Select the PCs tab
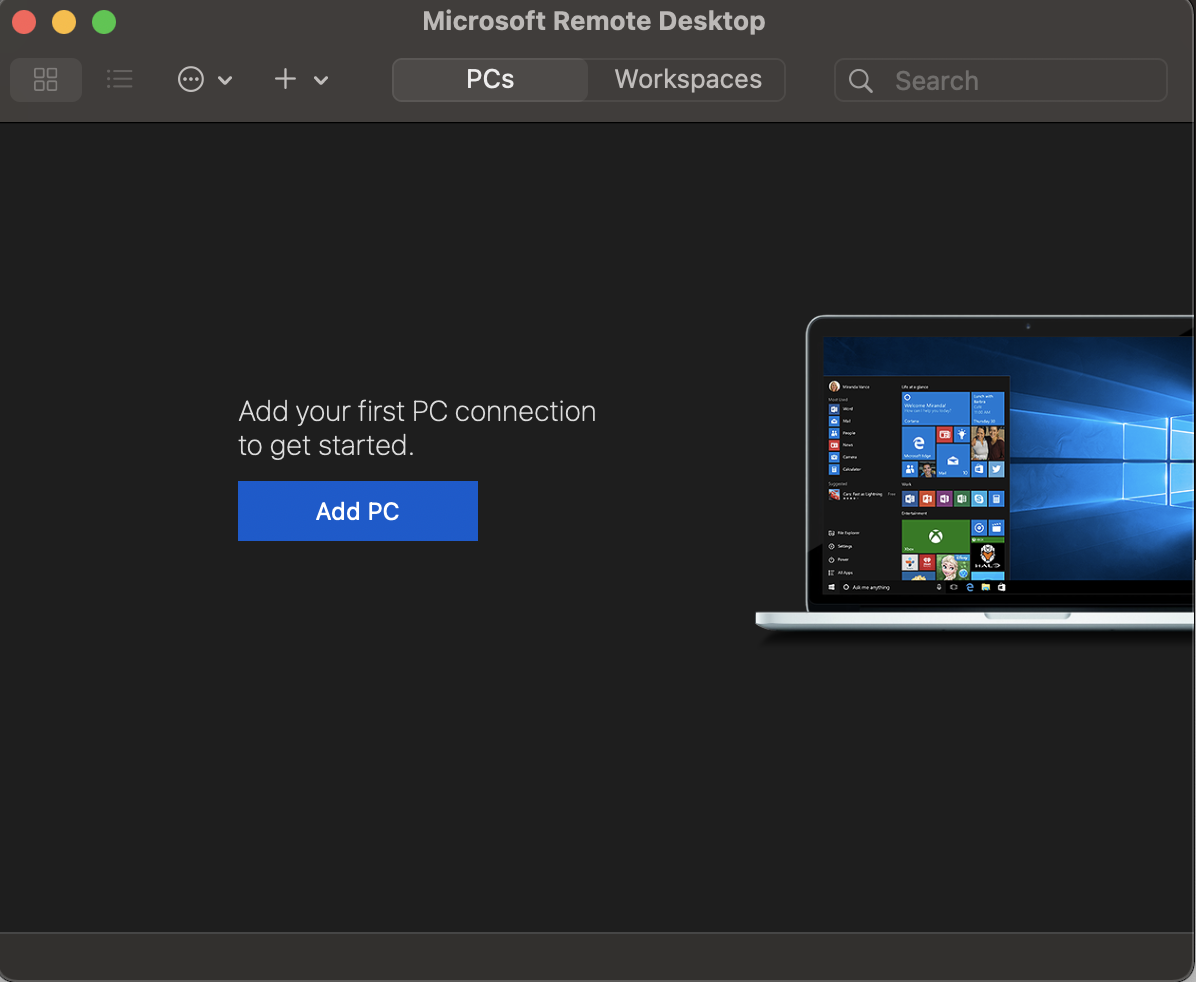The width and height of the screenshot is (1196, 982). (490, 79)
